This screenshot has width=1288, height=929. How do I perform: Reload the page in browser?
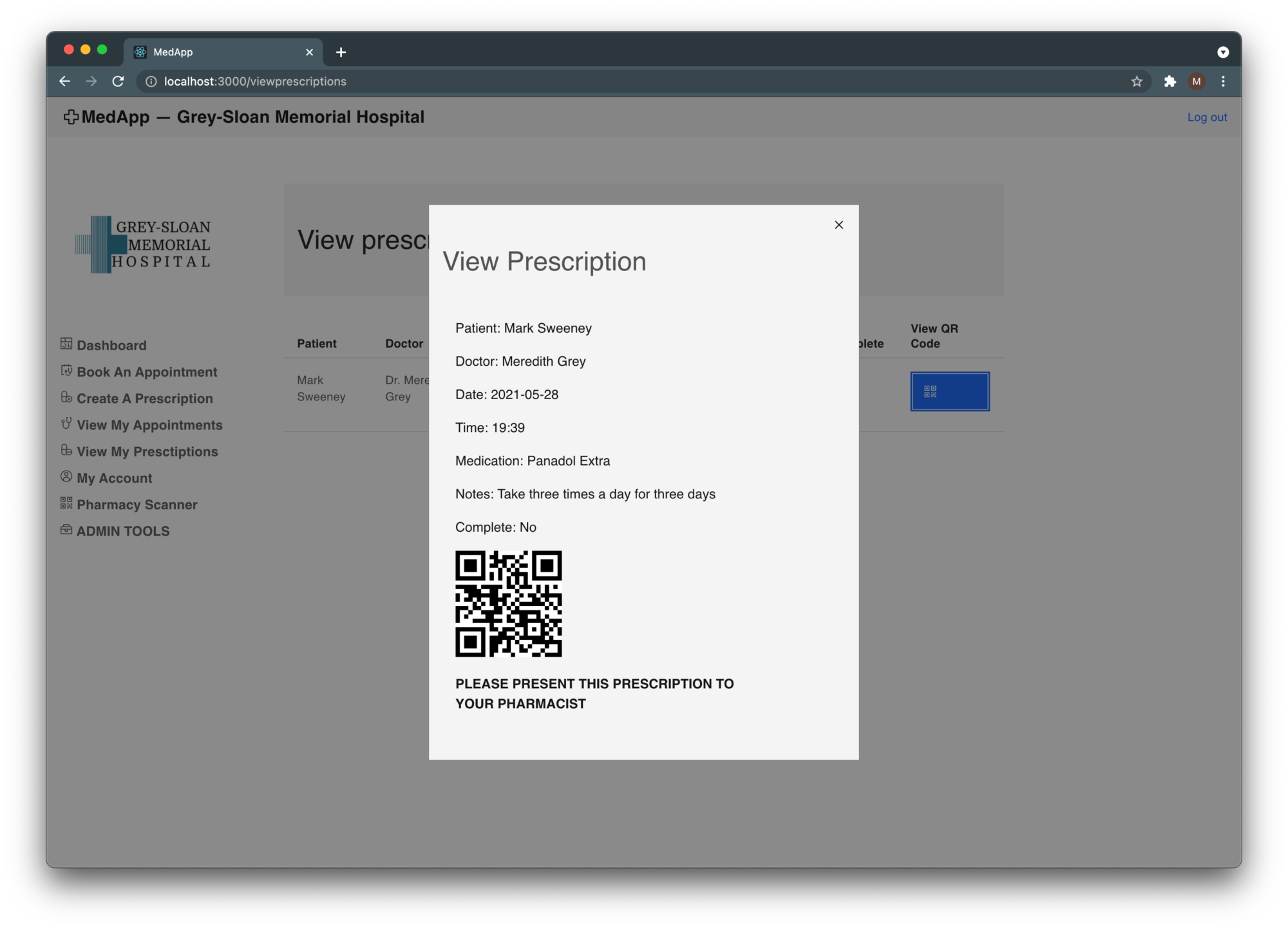pos(118,81)
